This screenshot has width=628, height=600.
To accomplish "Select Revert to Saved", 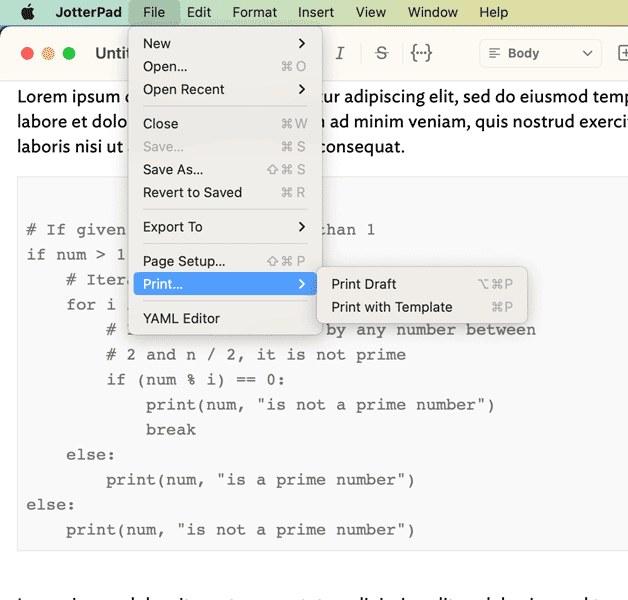I will pyautogui.click(x=225, y=193).
